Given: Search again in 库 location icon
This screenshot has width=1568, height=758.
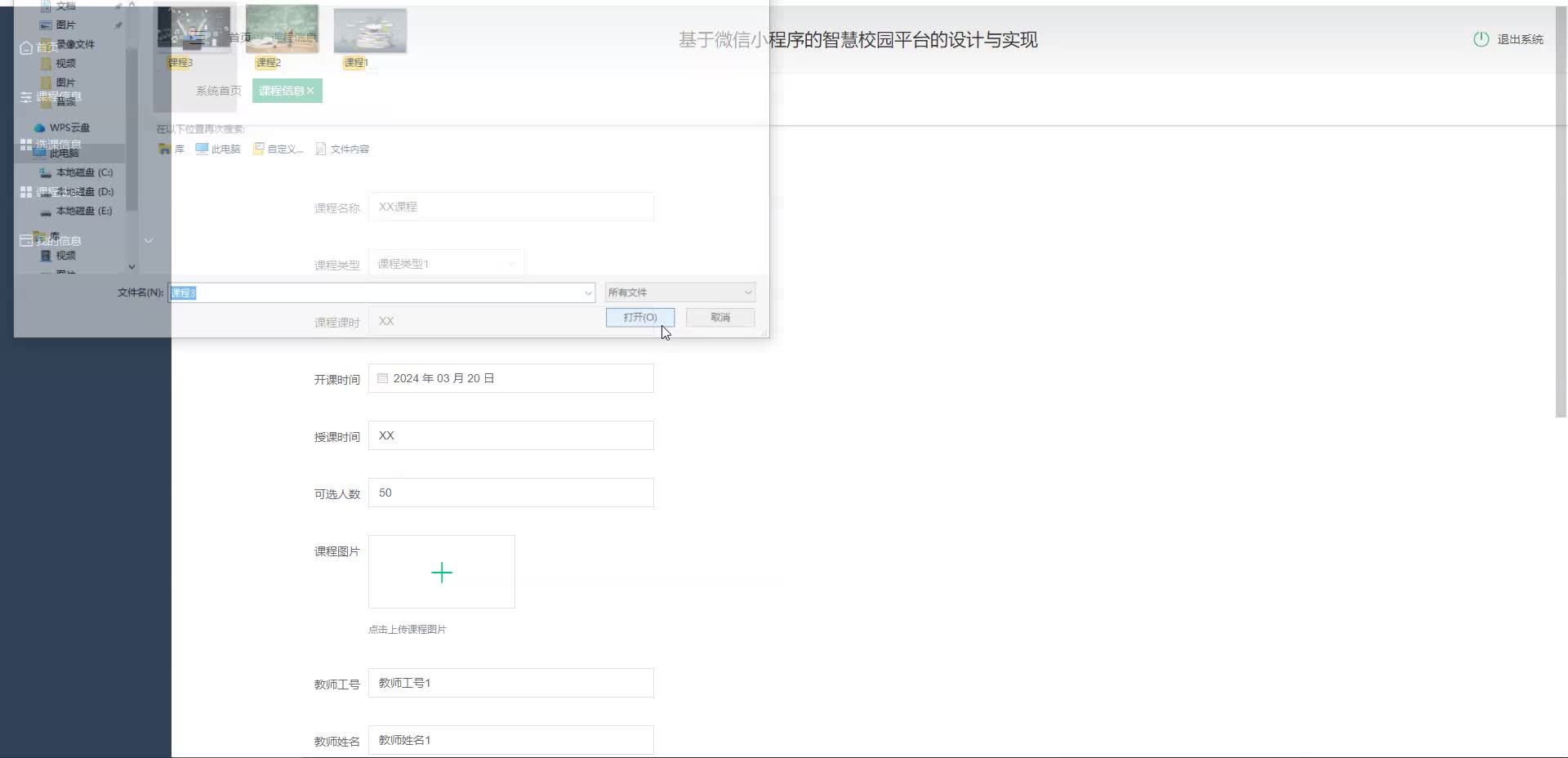Looking at the screenshot, I should (x=165, y=149).
